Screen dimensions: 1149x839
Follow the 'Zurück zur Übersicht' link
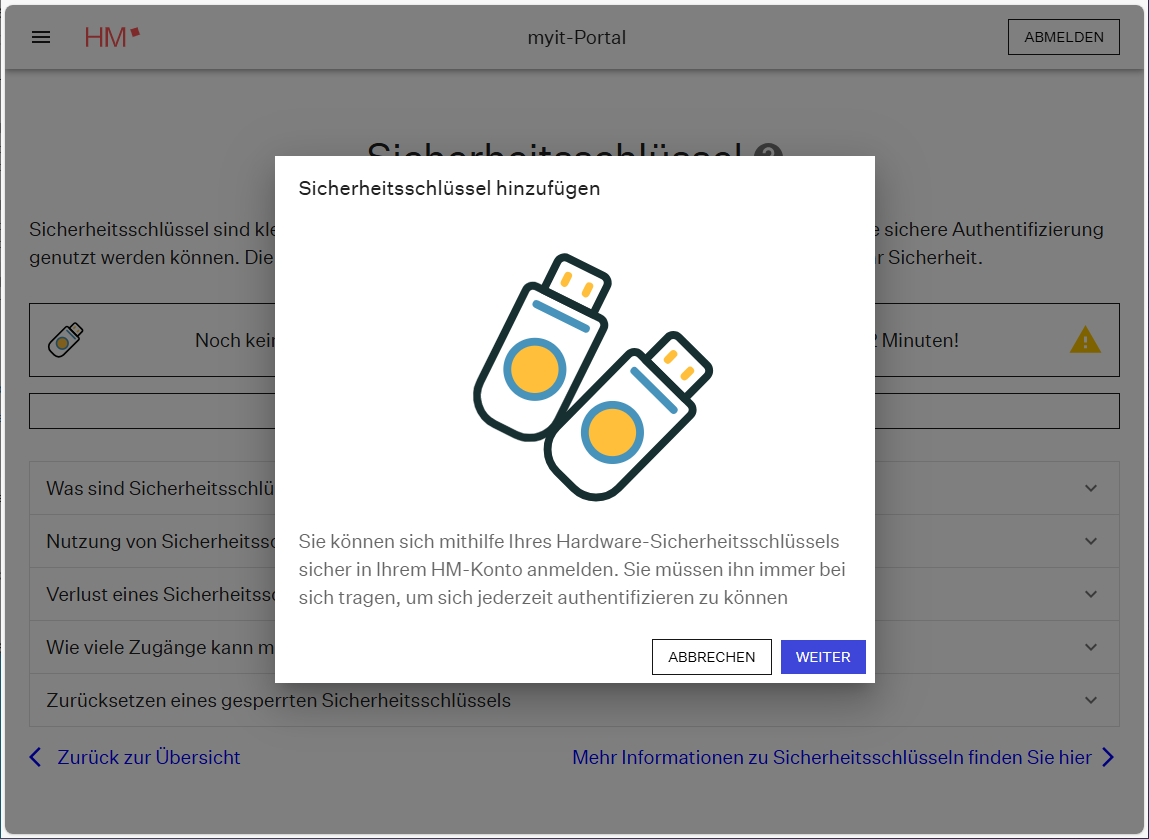149,757
